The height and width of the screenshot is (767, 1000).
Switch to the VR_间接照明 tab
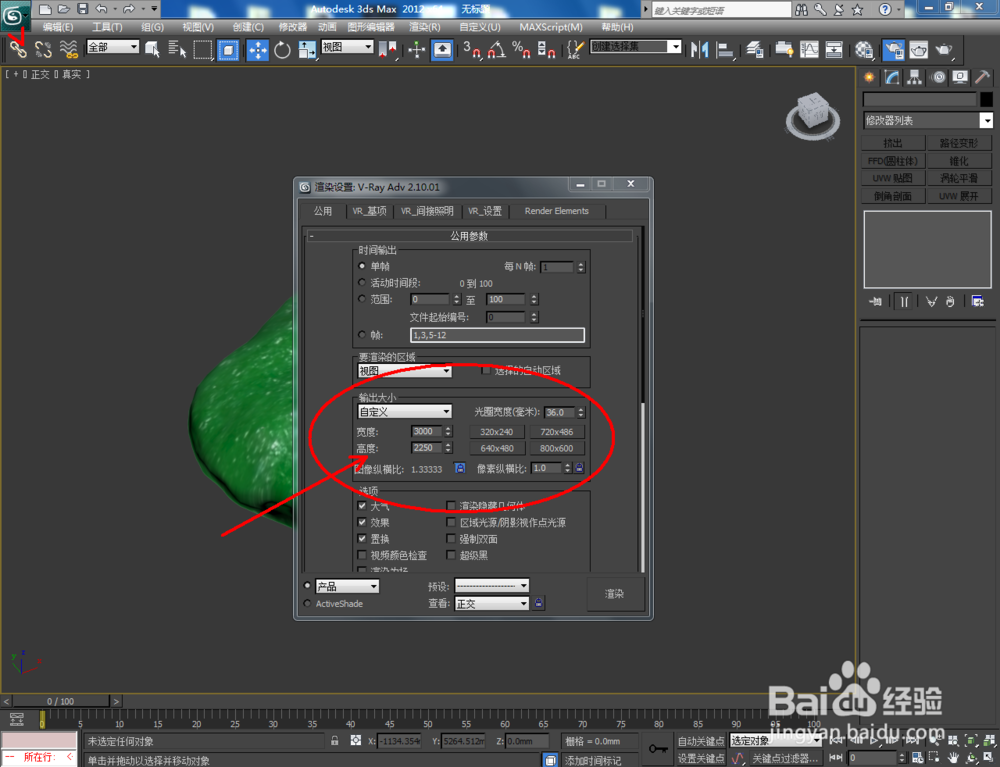[x=427, y=211]
